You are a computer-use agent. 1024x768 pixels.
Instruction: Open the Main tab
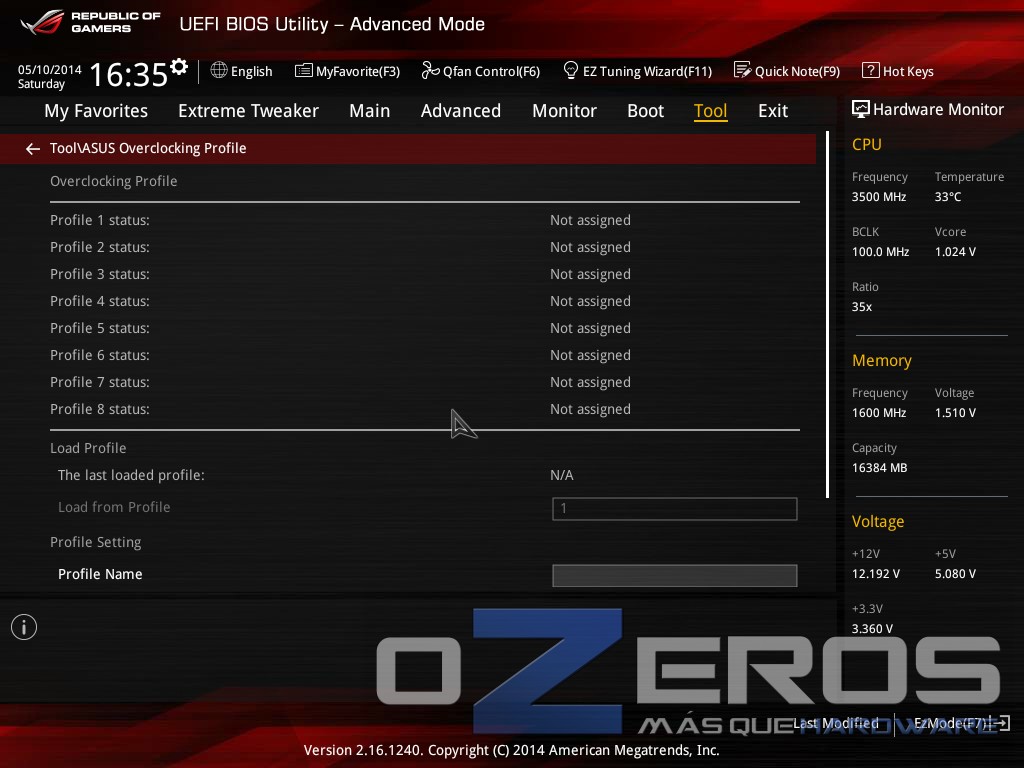pos(370,111)
